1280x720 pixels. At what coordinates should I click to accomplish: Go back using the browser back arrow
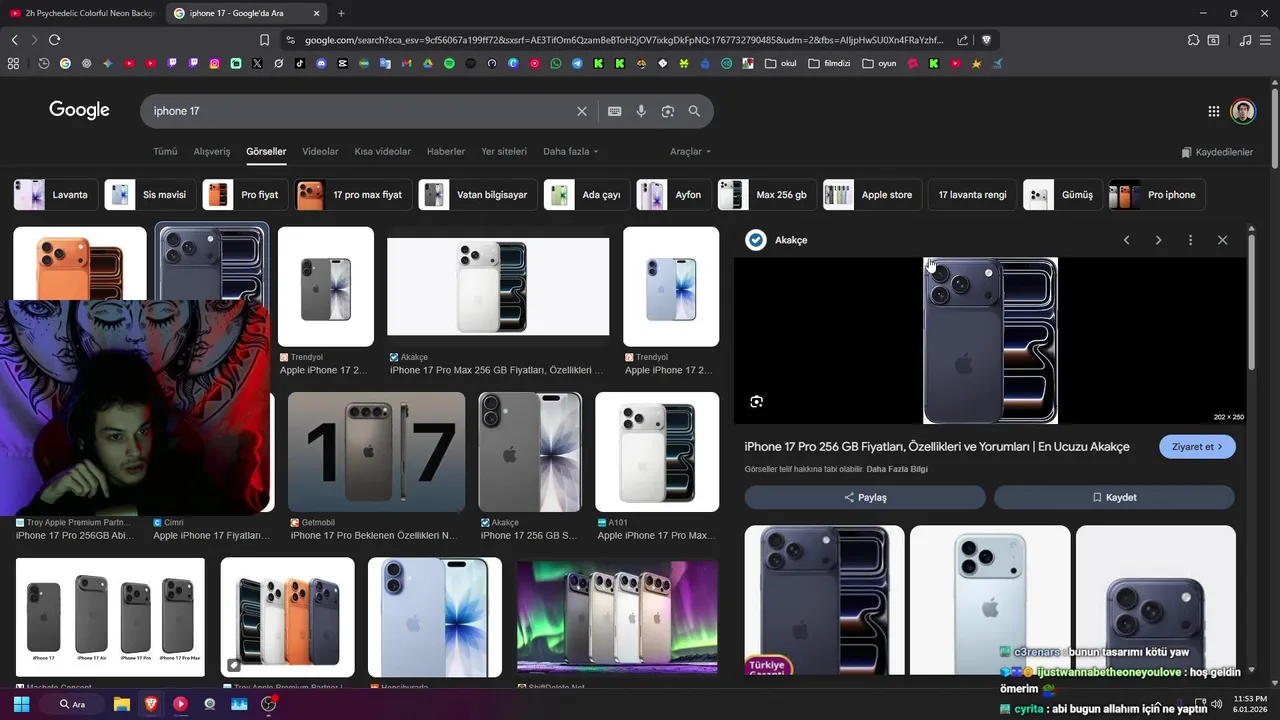pos(14,40)
